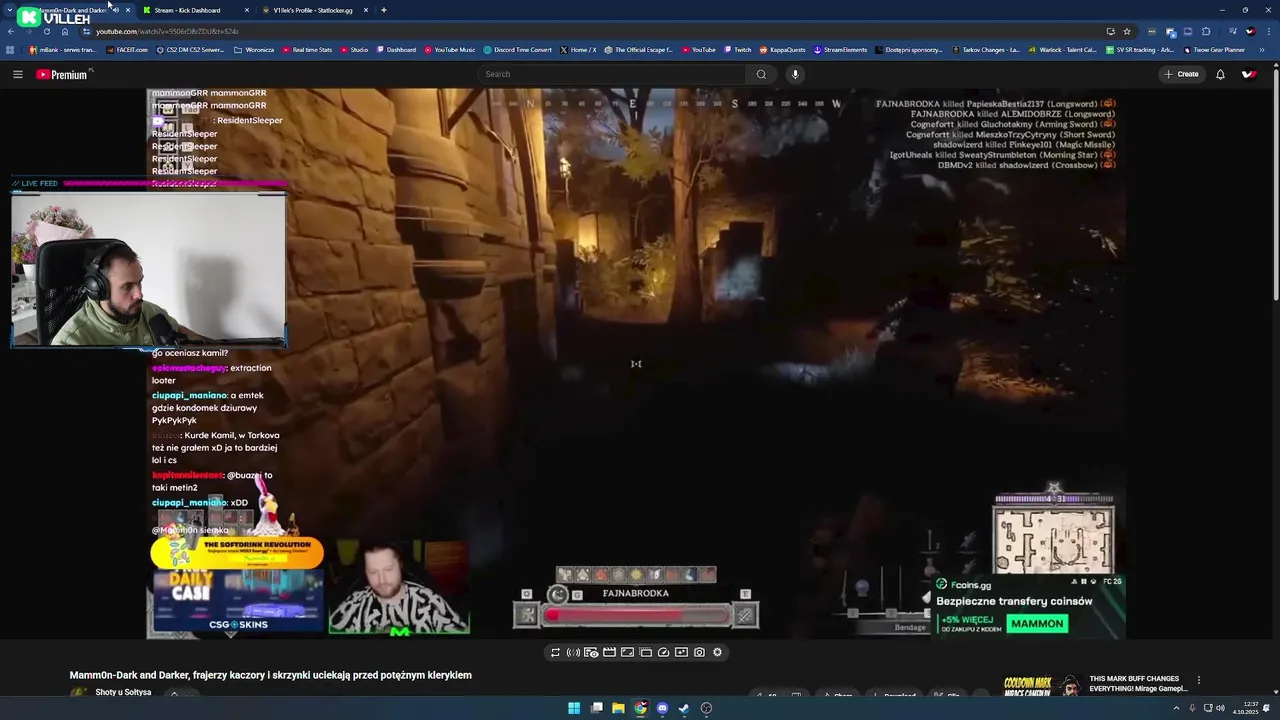This screenshot has width=1280, height=720.
Task: Open enhancer settings gear under player
Action: 717,652
